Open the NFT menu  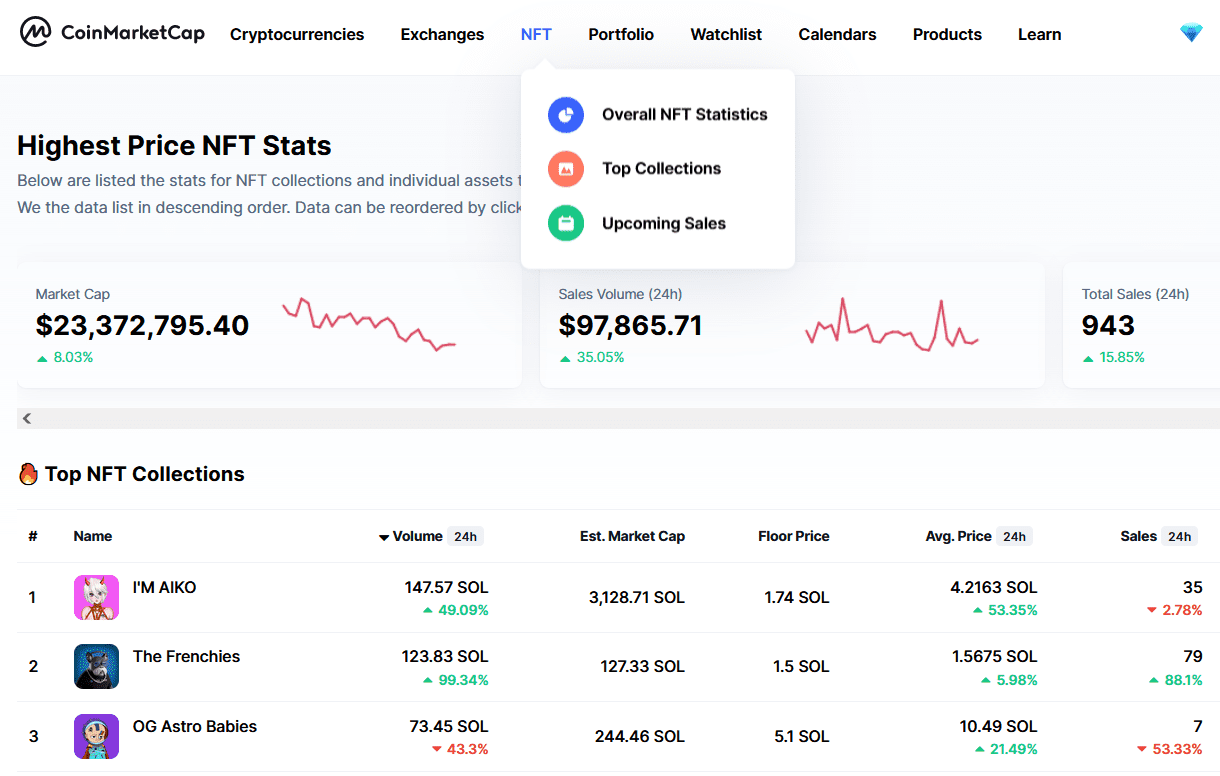(x=536, y=34)
